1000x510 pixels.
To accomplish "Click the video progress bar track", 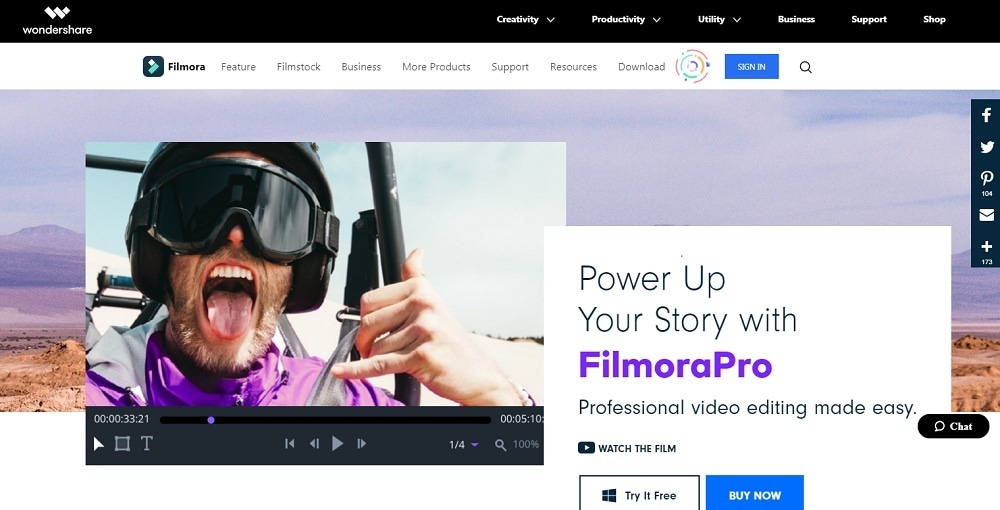I will pos(325,419).
